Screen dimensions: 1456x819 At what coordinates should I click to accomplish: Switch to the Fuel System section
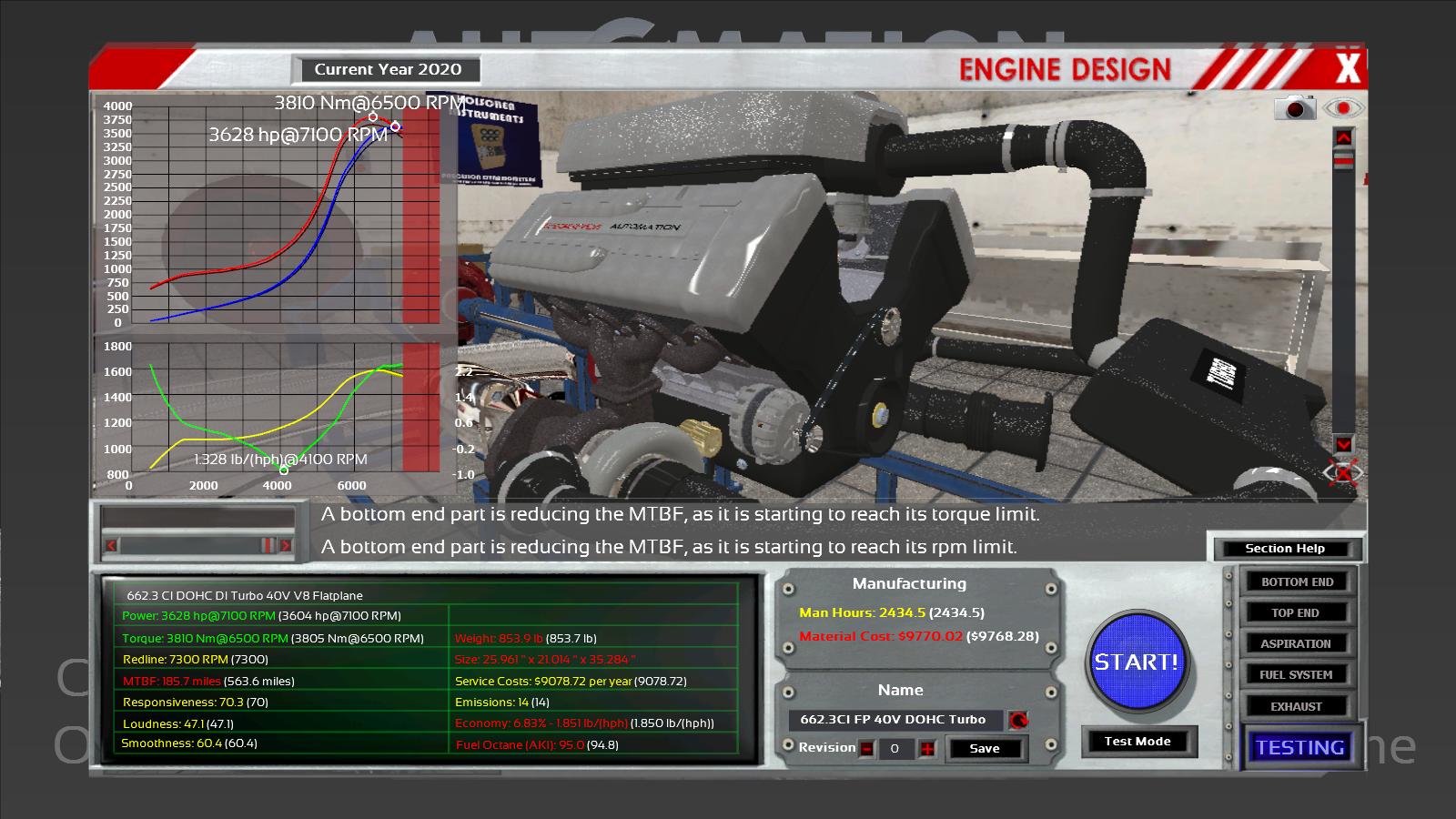click(x=1297, y=674)
